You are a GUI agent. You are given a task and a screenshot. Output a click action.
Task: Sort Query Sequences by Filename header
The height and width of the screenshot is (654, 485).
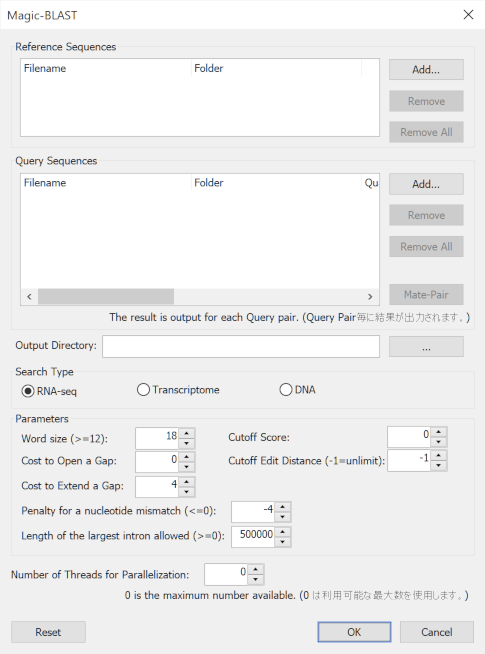coord(106,183)
